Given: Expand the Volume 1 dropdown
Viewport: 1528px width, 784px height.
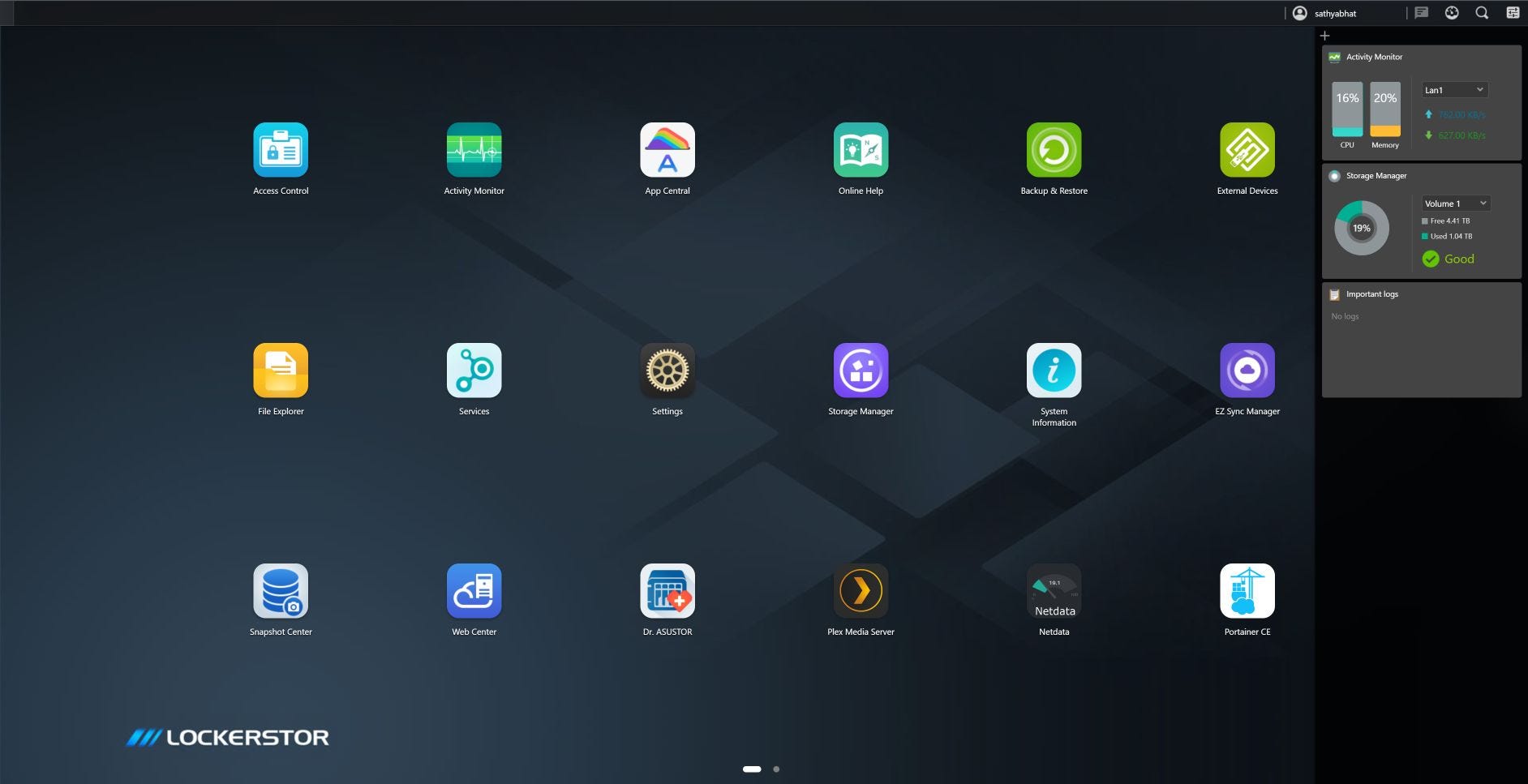Looking at the screenshot, I should coord(1456,203).
